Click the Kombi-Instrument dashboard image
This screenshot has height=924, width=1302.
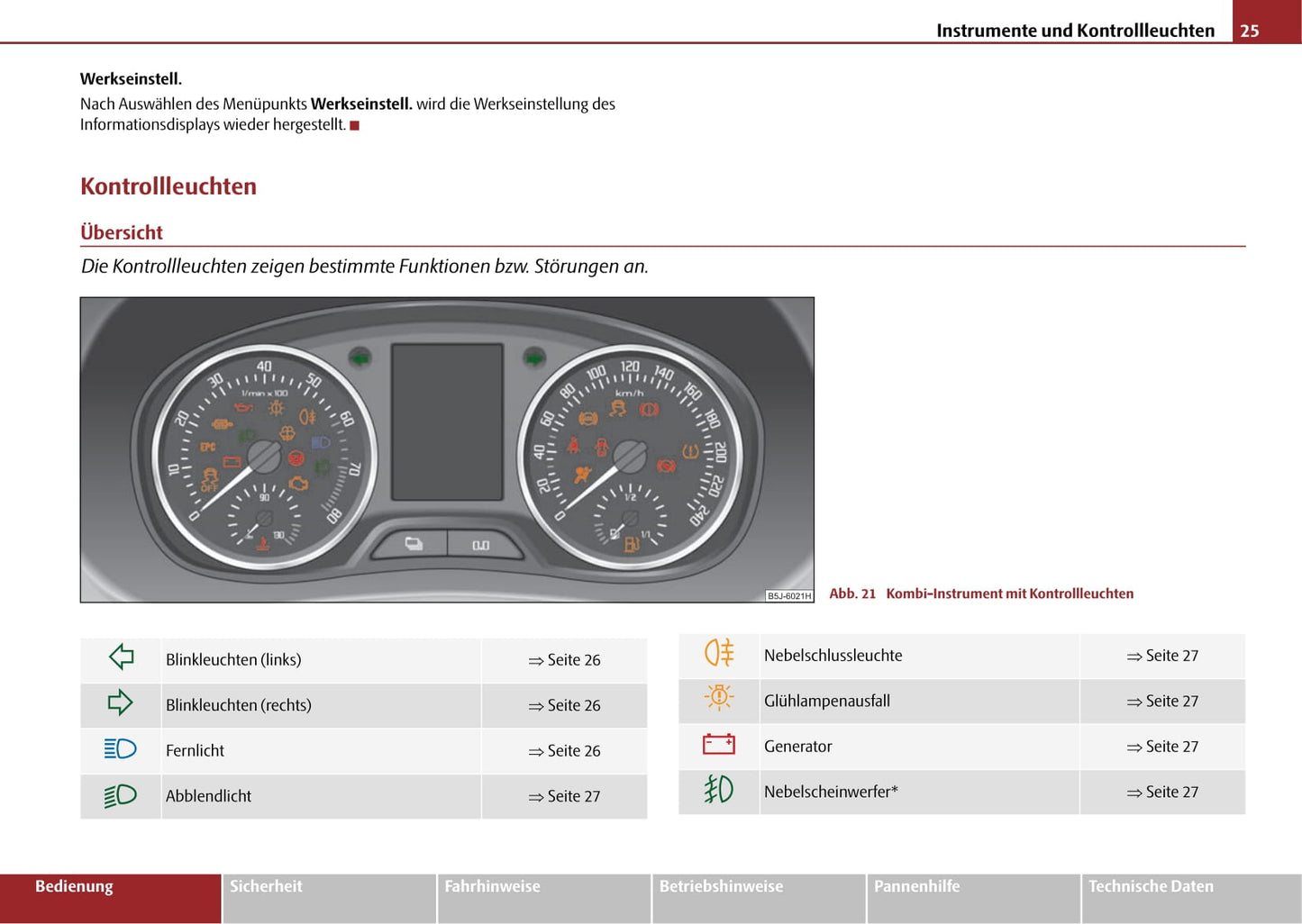pyautogui.click(x=447, y=449)
